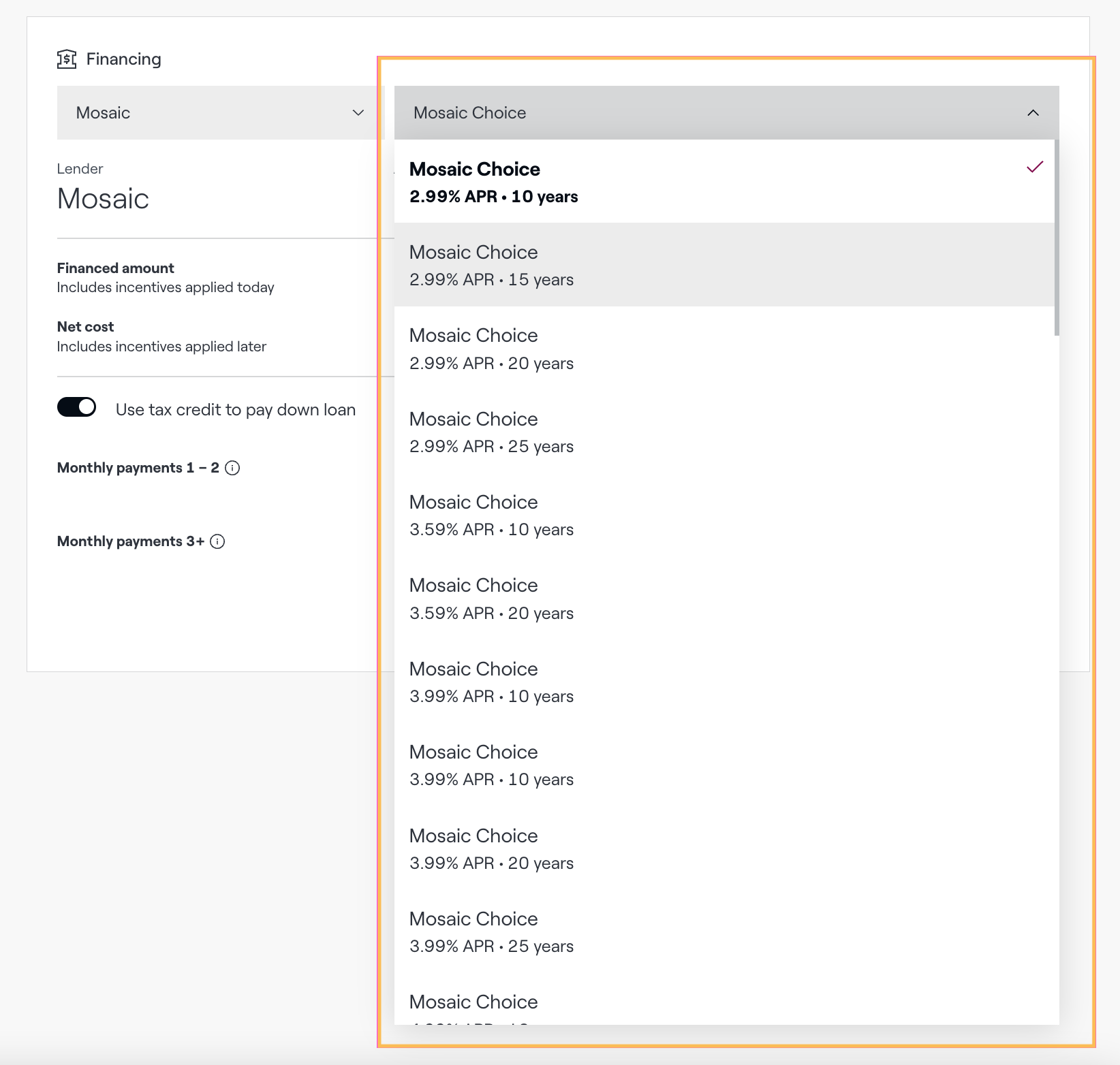Click the Net cost label
This screenshot has height=1065, width=1120.
point(85,327)
